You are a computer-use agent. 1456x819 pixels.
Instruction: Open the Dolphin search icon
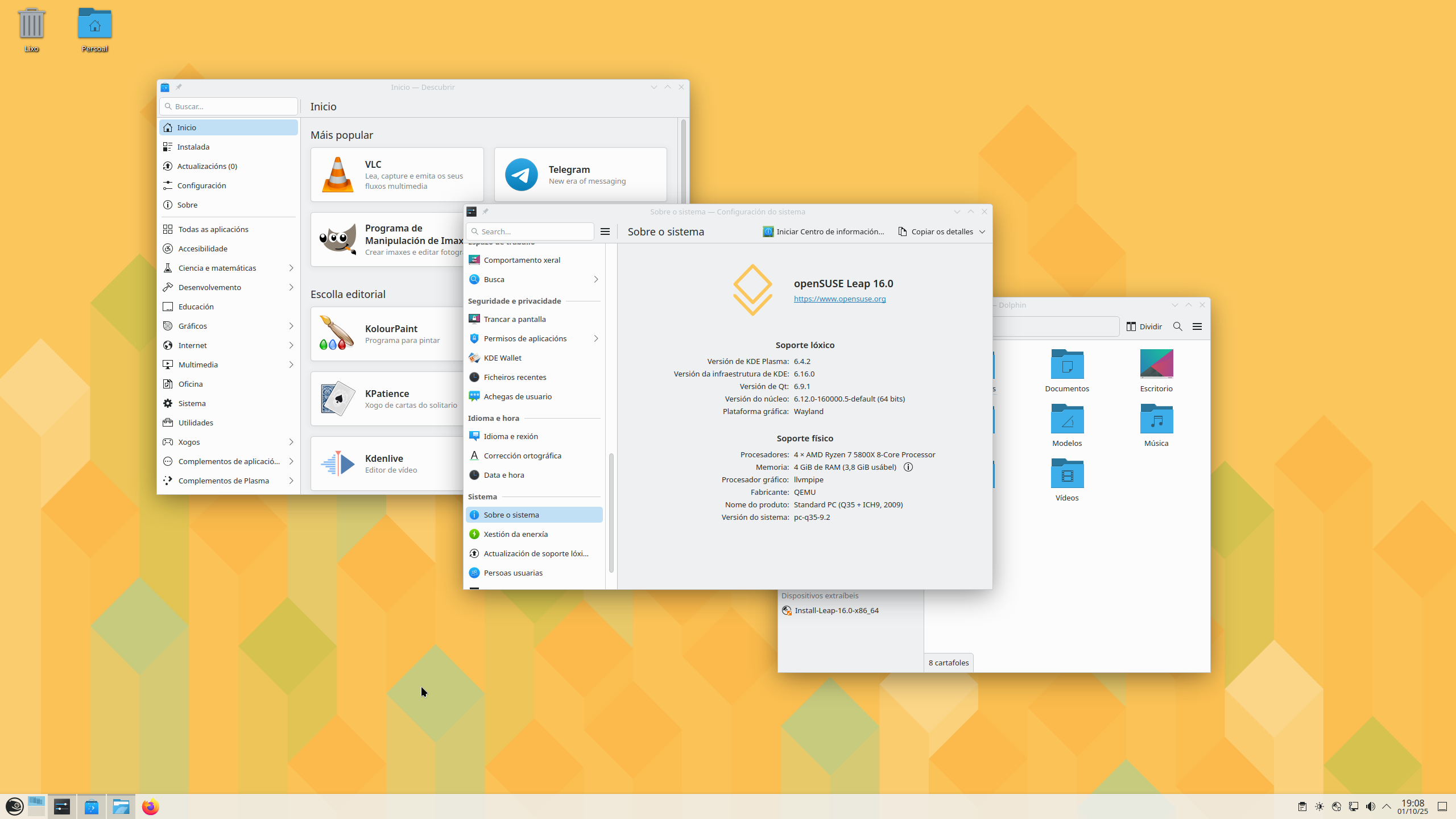tap(1178, 326)
